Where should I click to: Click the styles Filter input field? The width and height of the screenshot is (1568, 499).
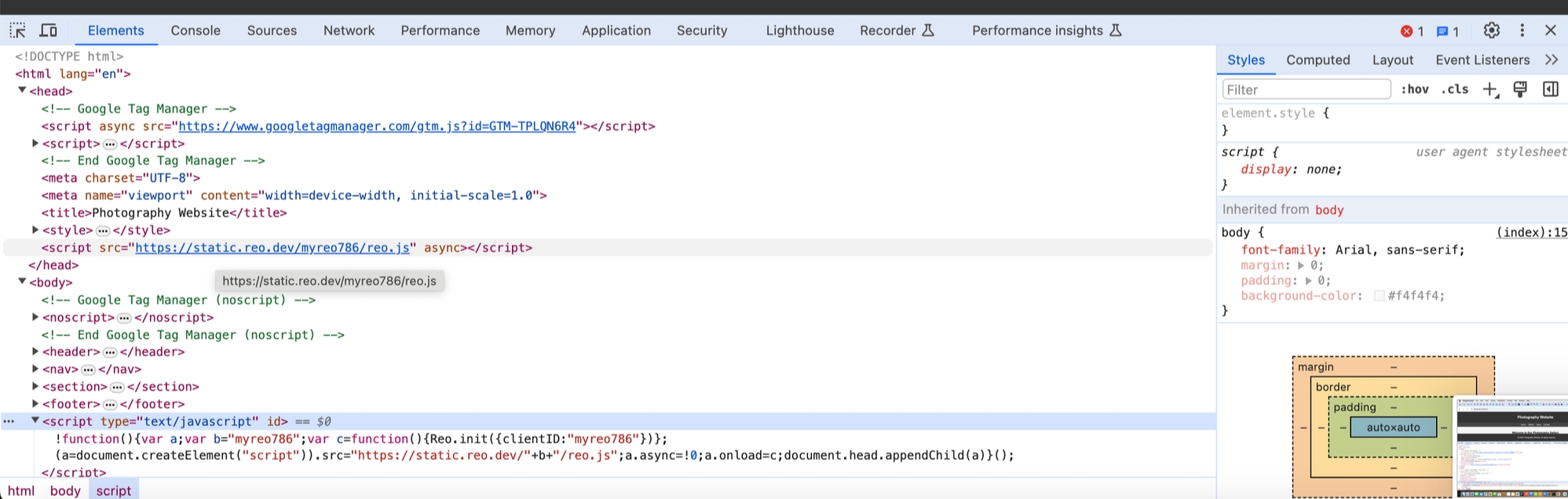[1306, 89]
